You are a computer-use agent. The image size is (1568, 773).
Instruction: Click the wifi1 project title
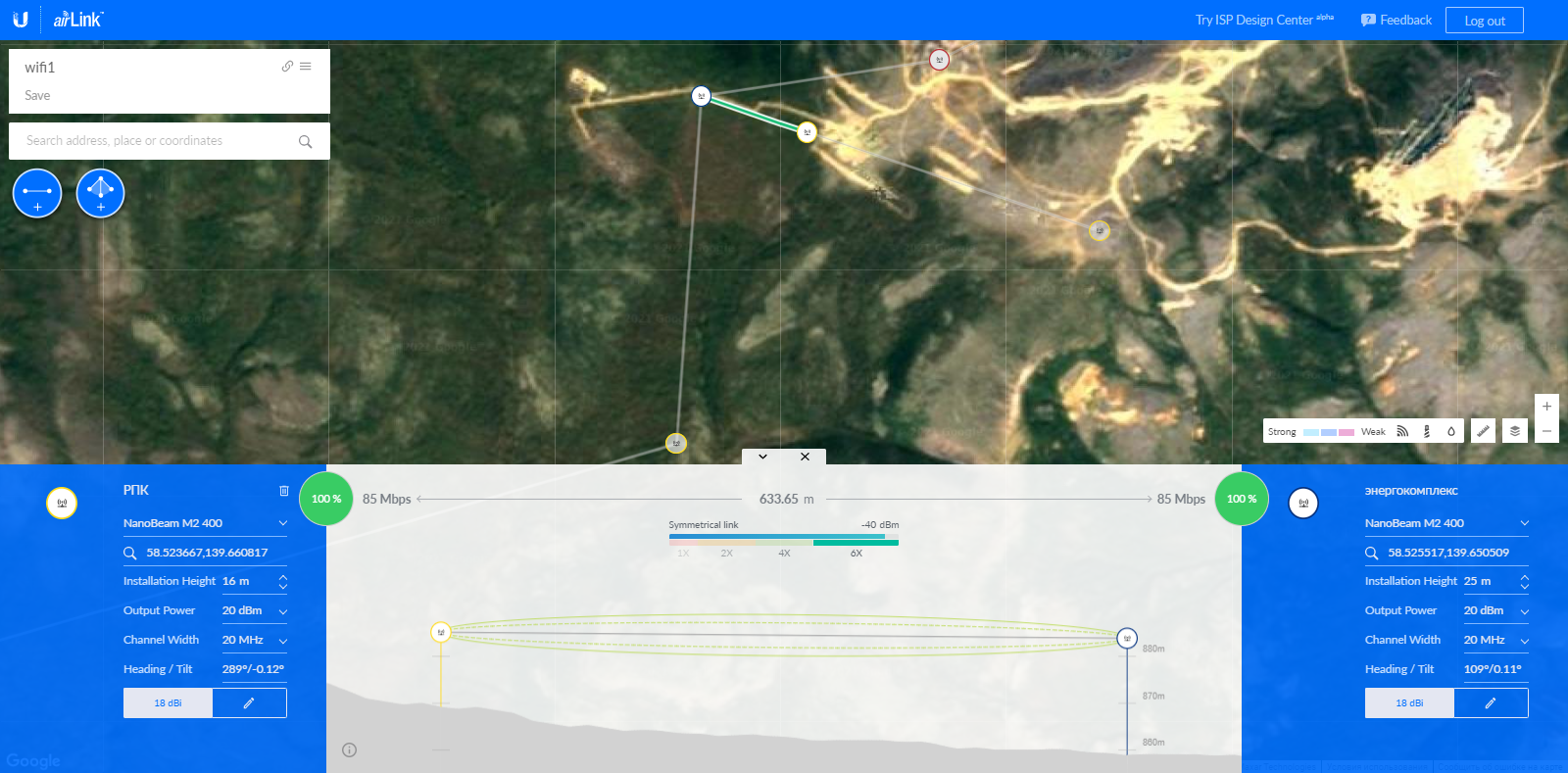(40, 68)
